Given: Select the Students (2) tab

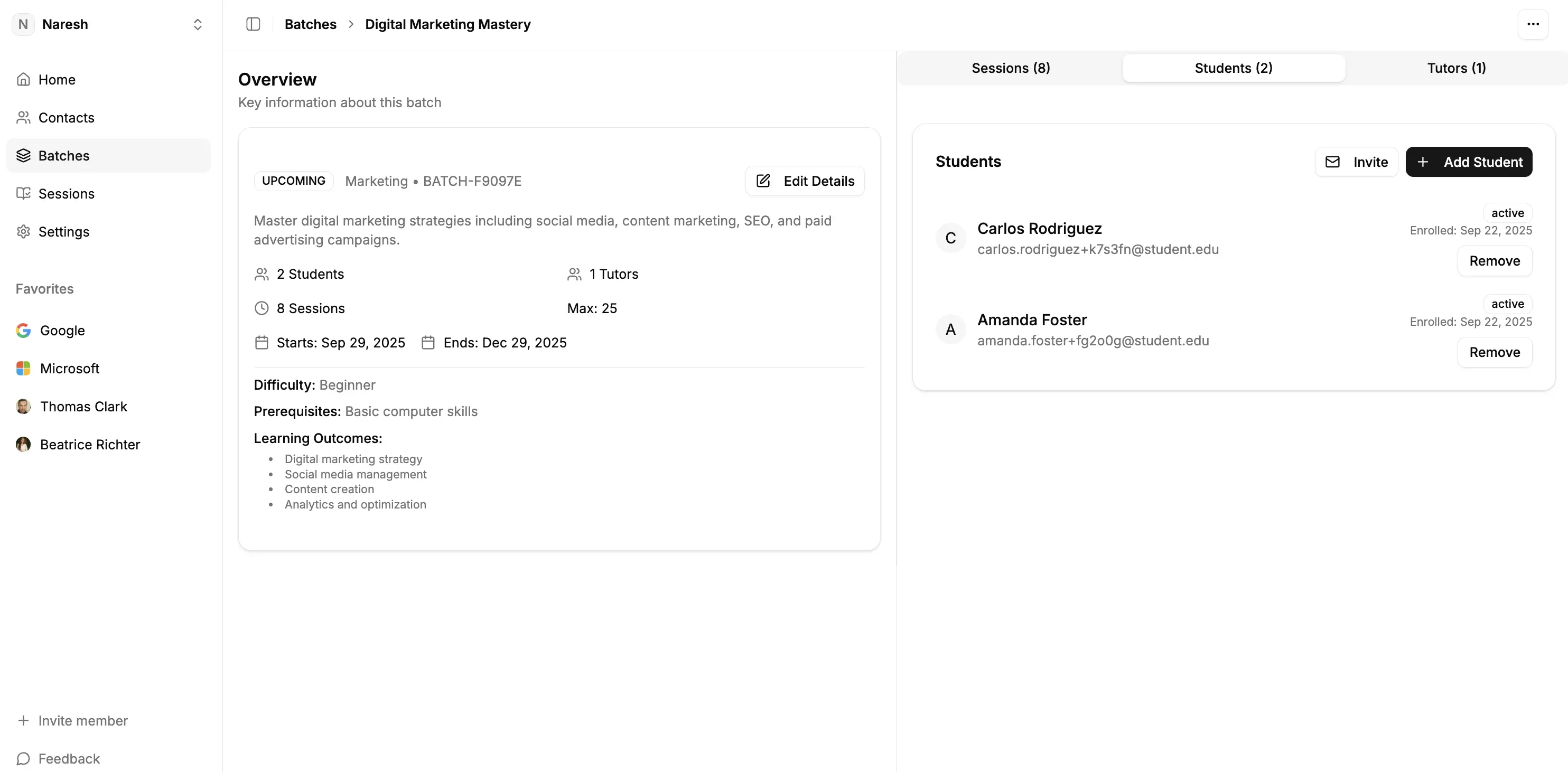Looking at the screenshot, I should pos(1233,68).
